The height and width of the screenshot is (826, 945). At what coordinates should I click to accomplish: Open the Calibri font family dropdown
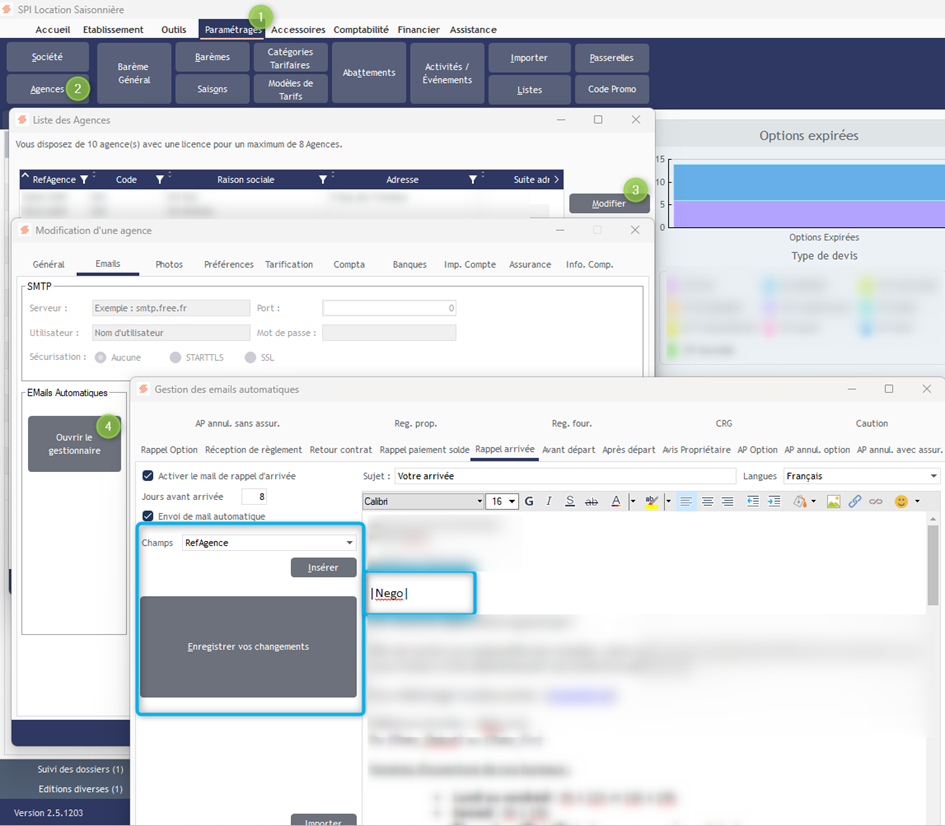pos(478,501)
